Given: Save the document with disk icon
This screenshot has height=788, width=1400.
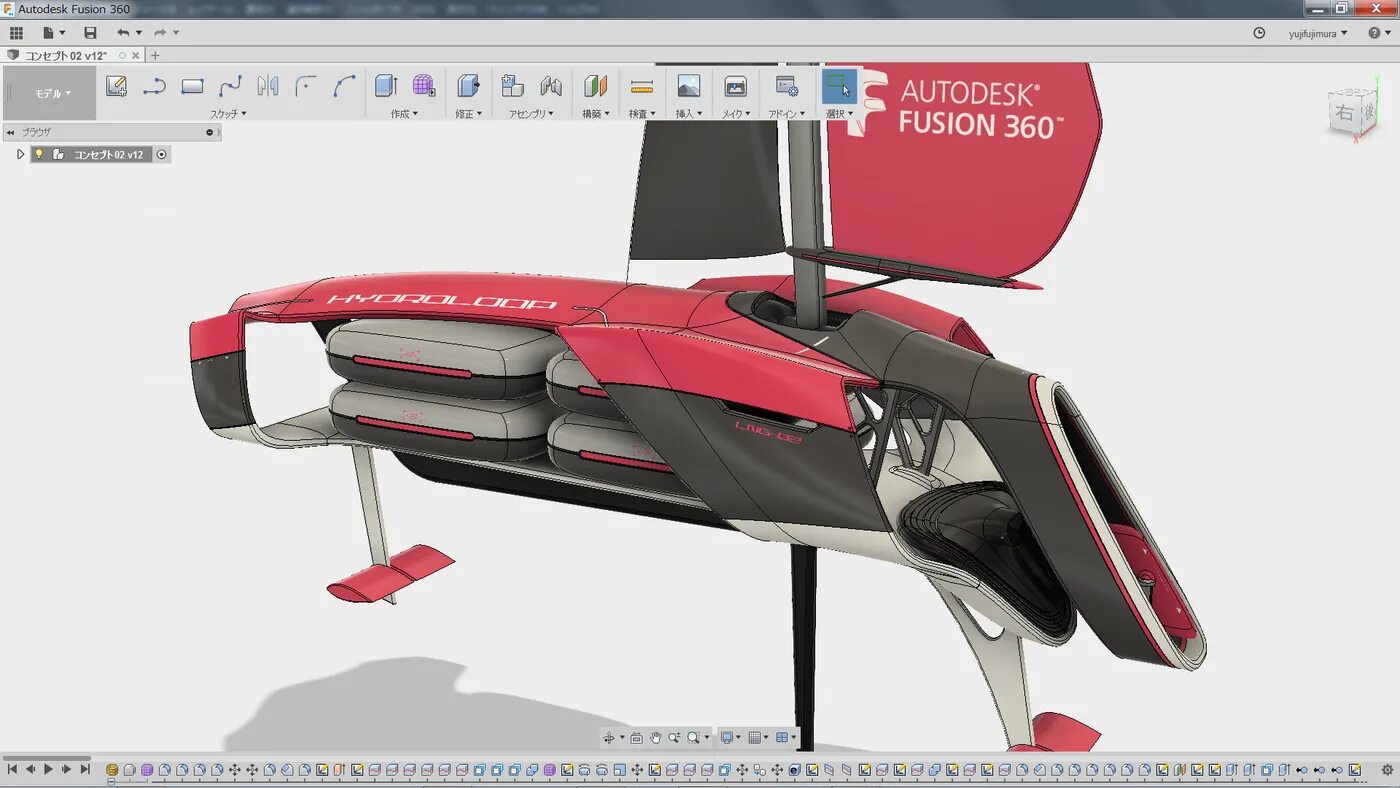Looking at the screenshot, I should pyautogui.click(x=90, y=33).
